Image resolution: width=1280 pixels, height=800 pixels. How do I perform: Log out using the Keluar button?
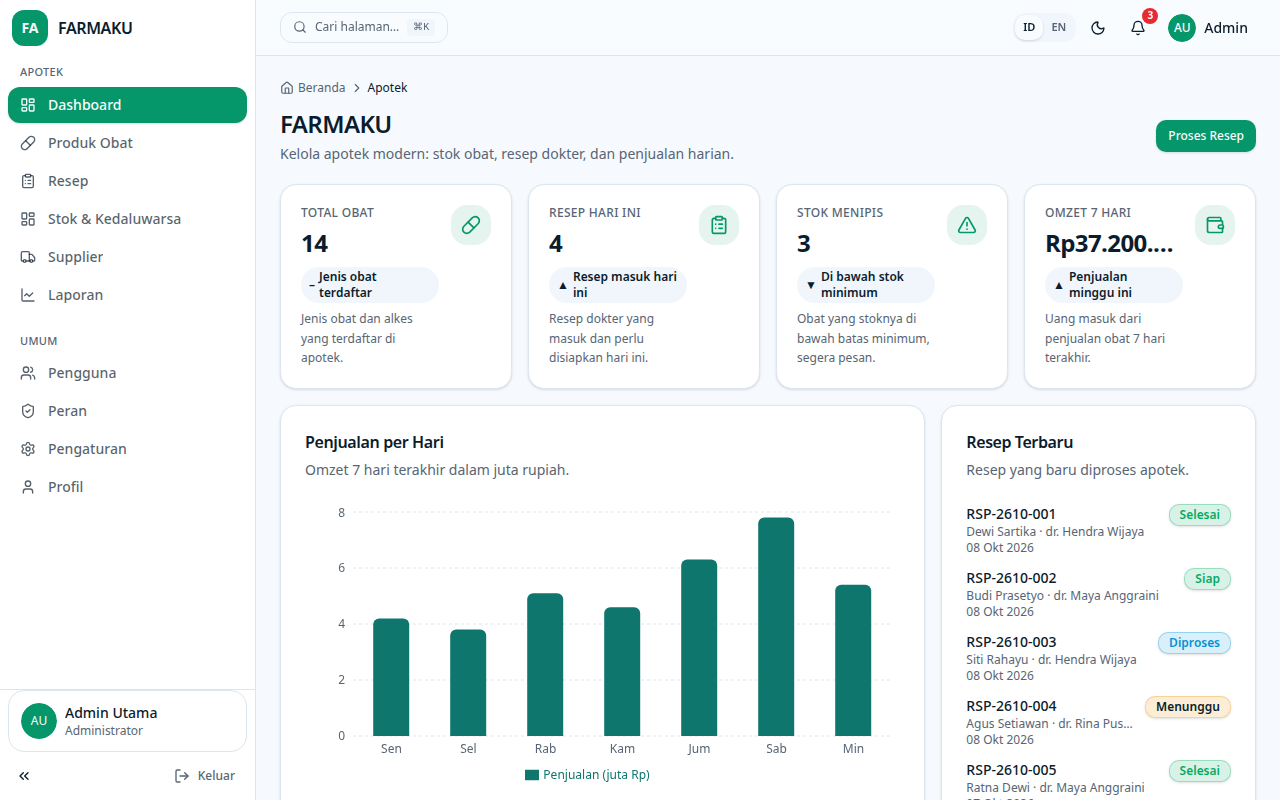click(205, 776)
